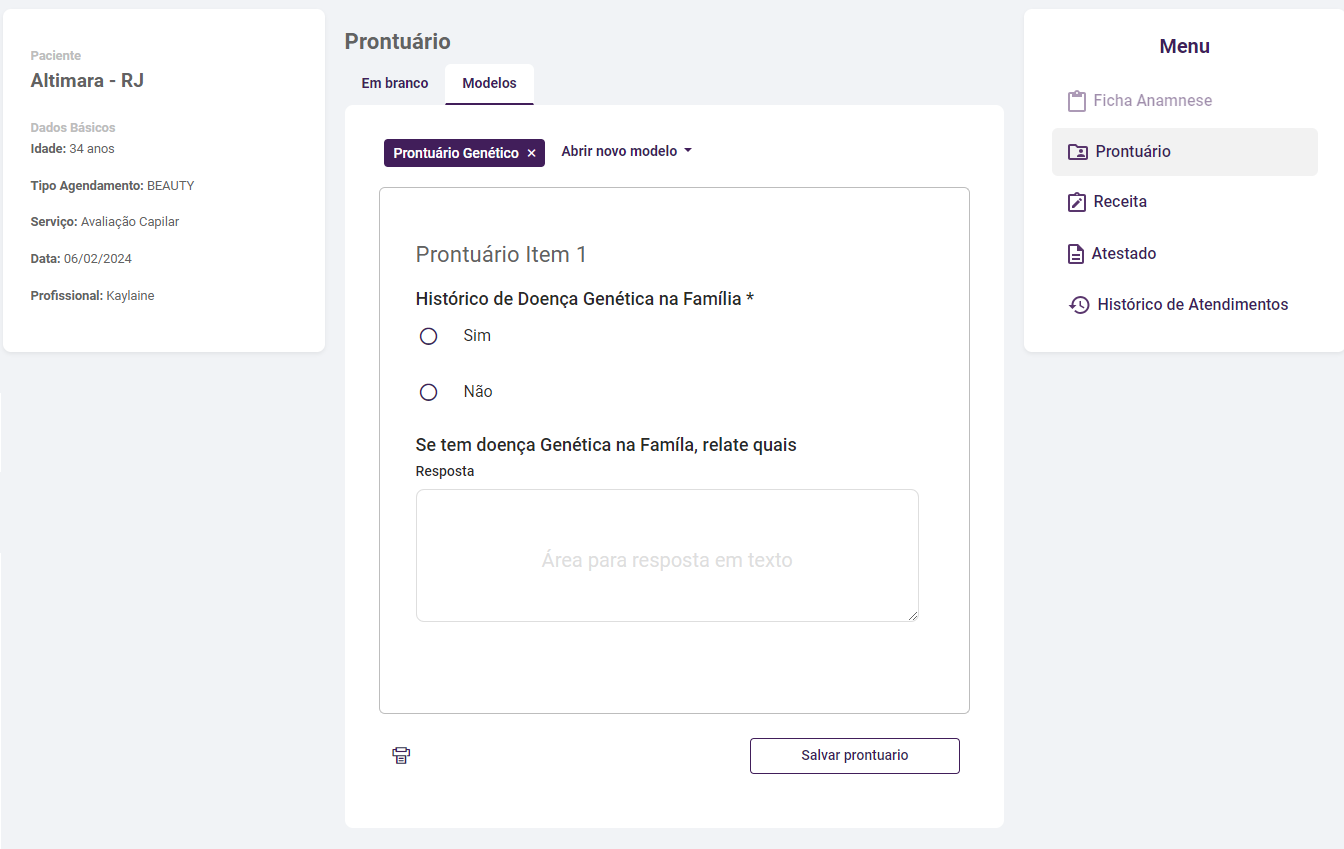Open Histórico de Atendimentos menu link

click(x=1192, y=305)
